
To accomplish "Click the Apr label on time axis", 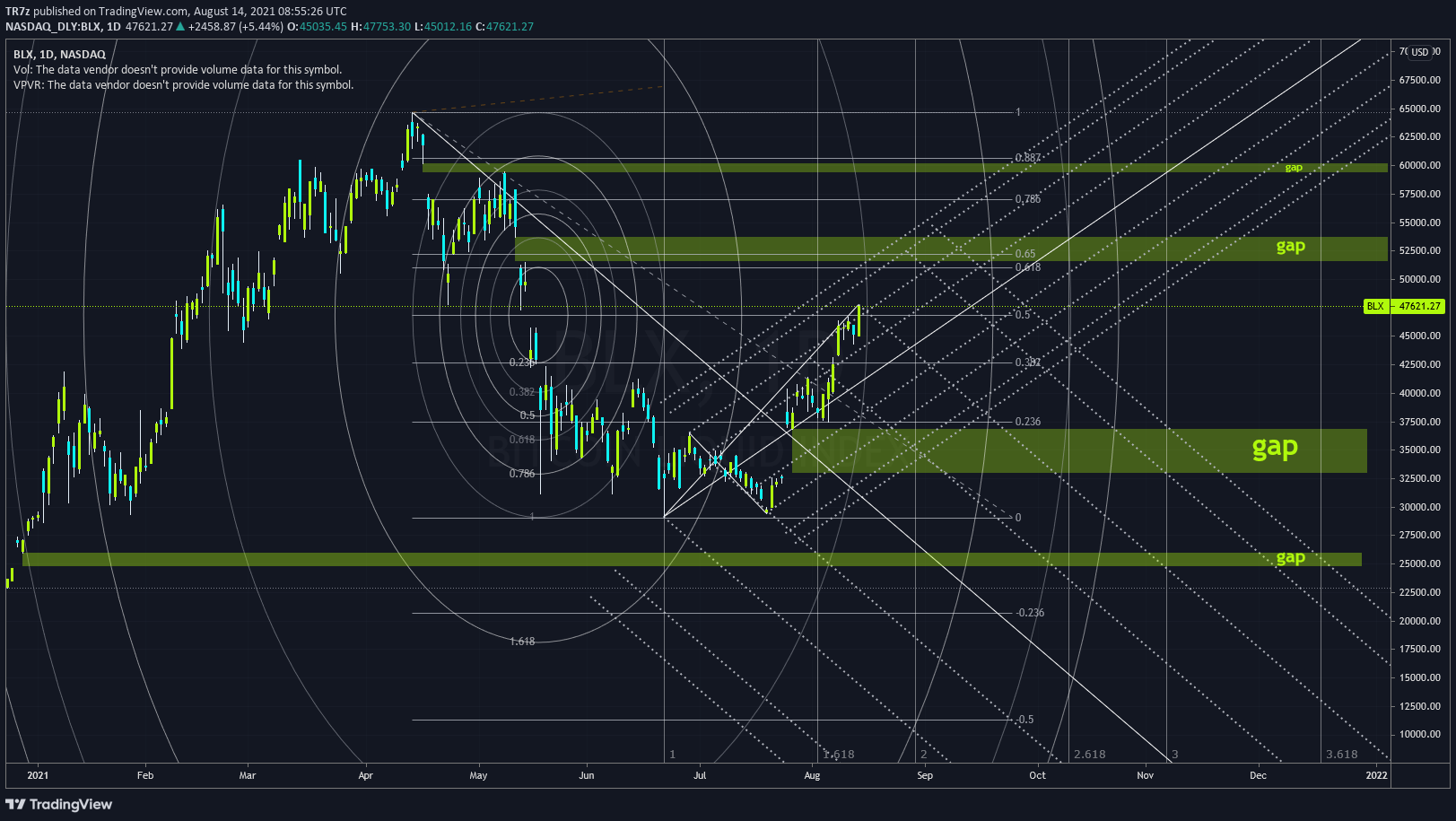I will click(x=365, y=776).
